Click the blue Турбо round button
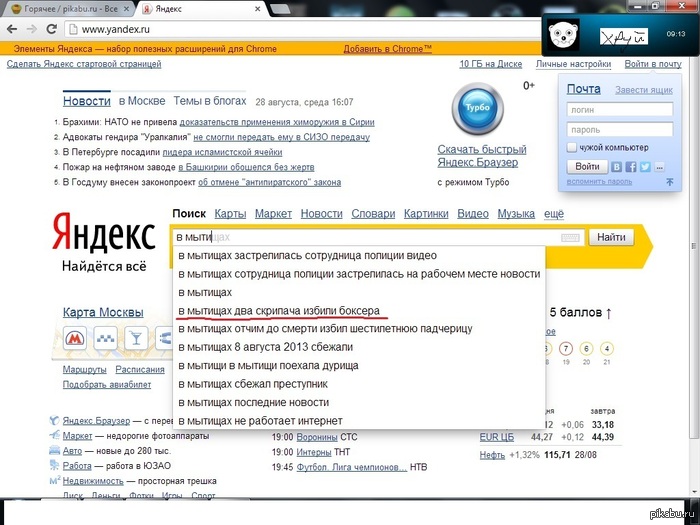Screen dimensions: 700x525 click(478, 108)
